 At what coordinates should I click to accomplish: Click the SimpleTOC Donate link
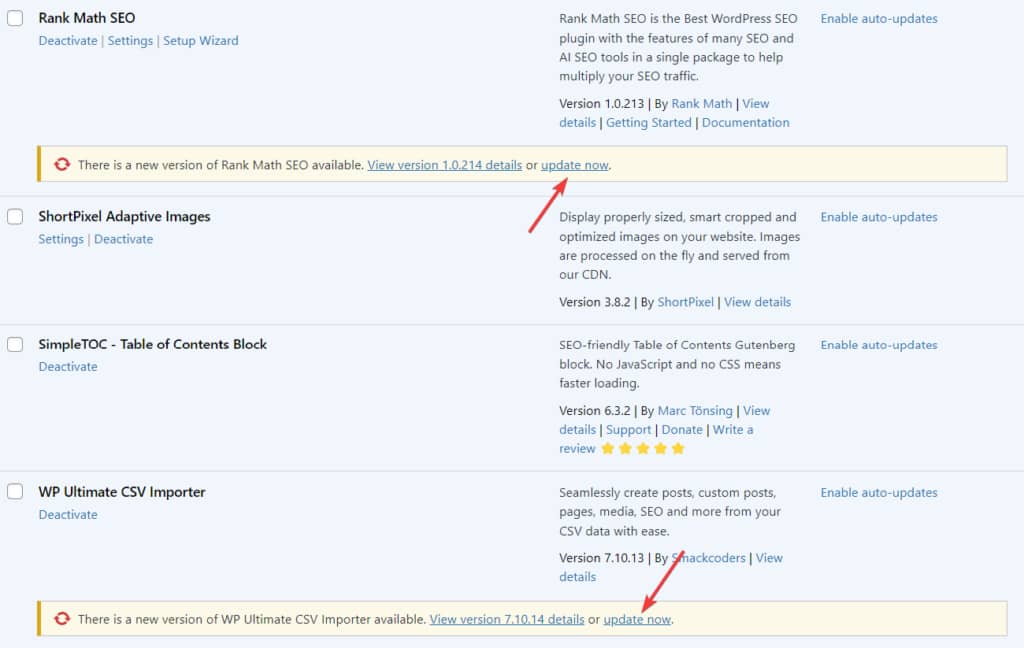click(x=682, y=430)
